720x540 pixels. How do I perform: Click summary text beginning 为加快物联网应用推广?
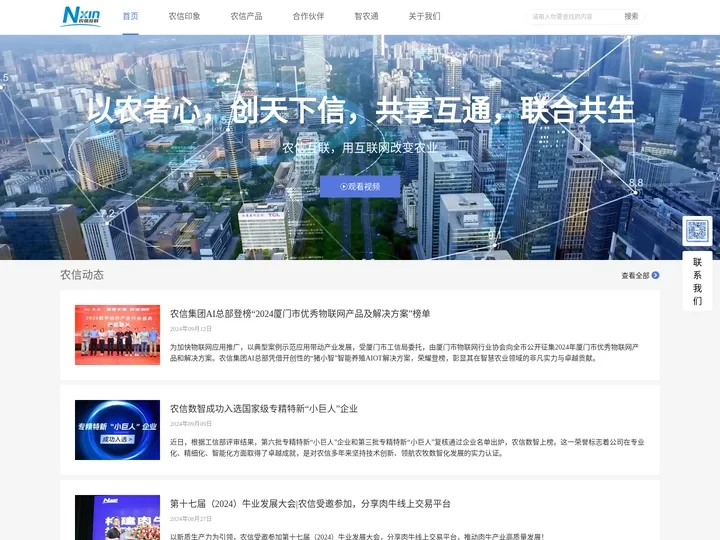coord(405,352)
